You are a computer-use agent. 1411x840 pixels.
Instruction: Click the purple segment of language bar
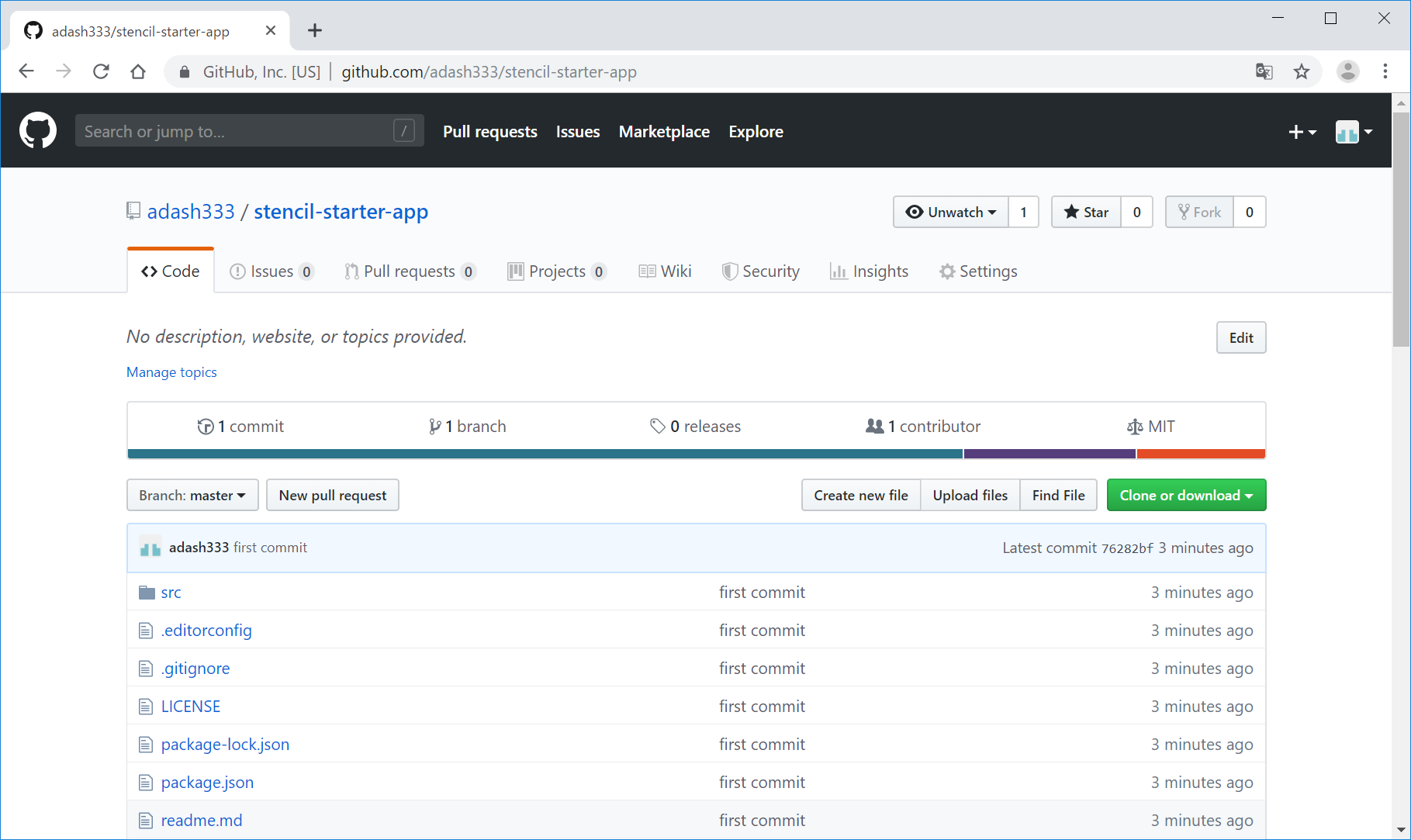1049,454
